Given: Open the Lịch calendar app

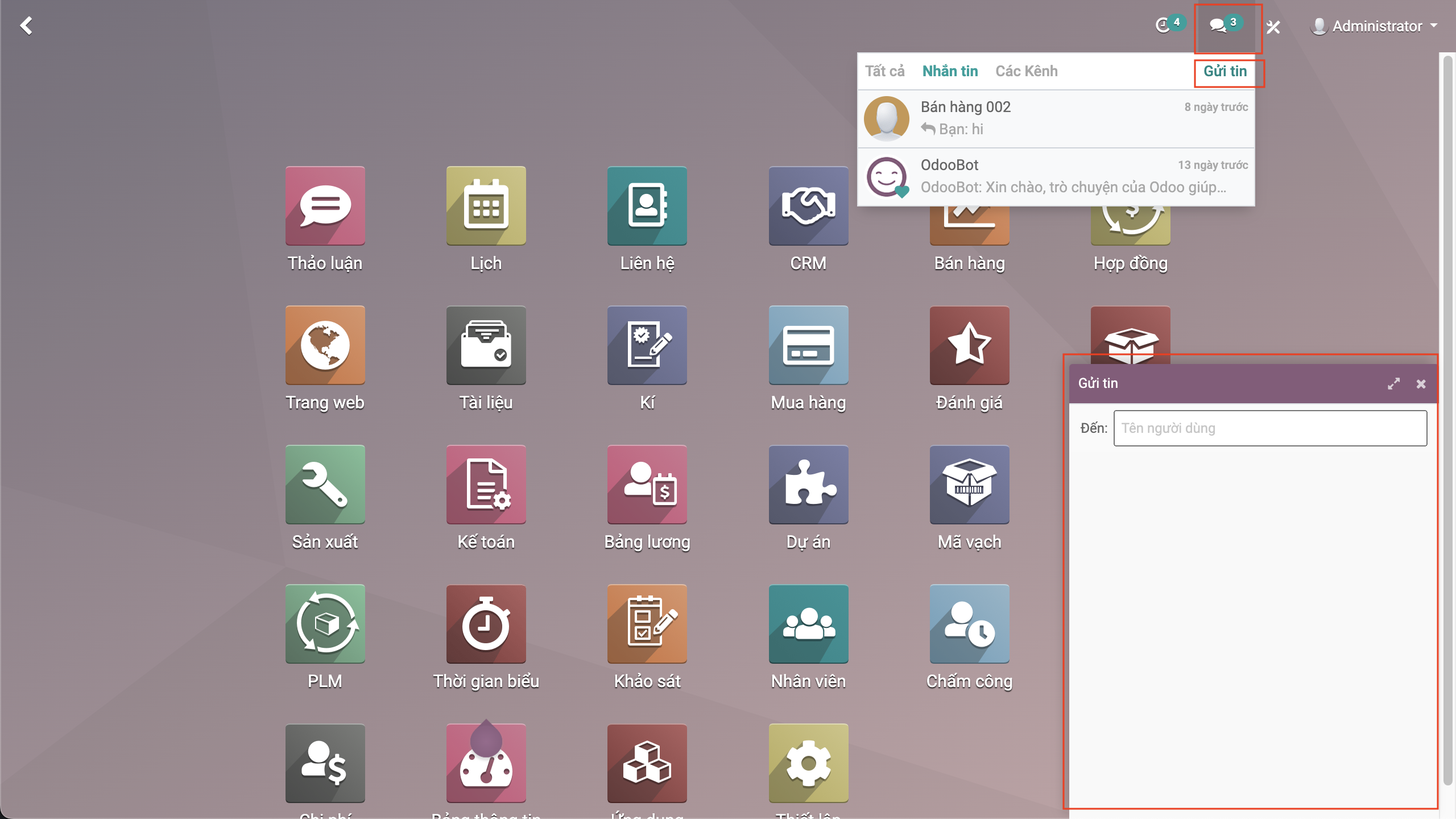Looking at the screenshot, I should click(486, 206).
